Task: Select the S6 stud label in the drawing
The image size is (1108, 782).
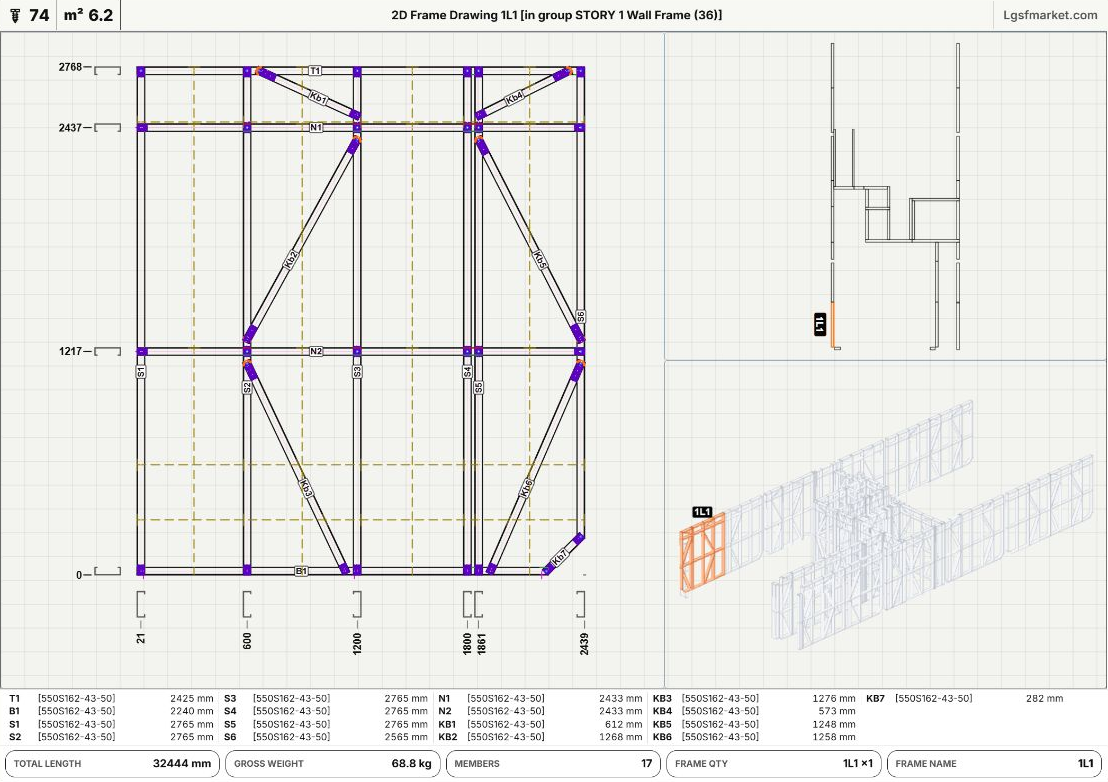Action: pyautogui.click(x=580, y=316)
